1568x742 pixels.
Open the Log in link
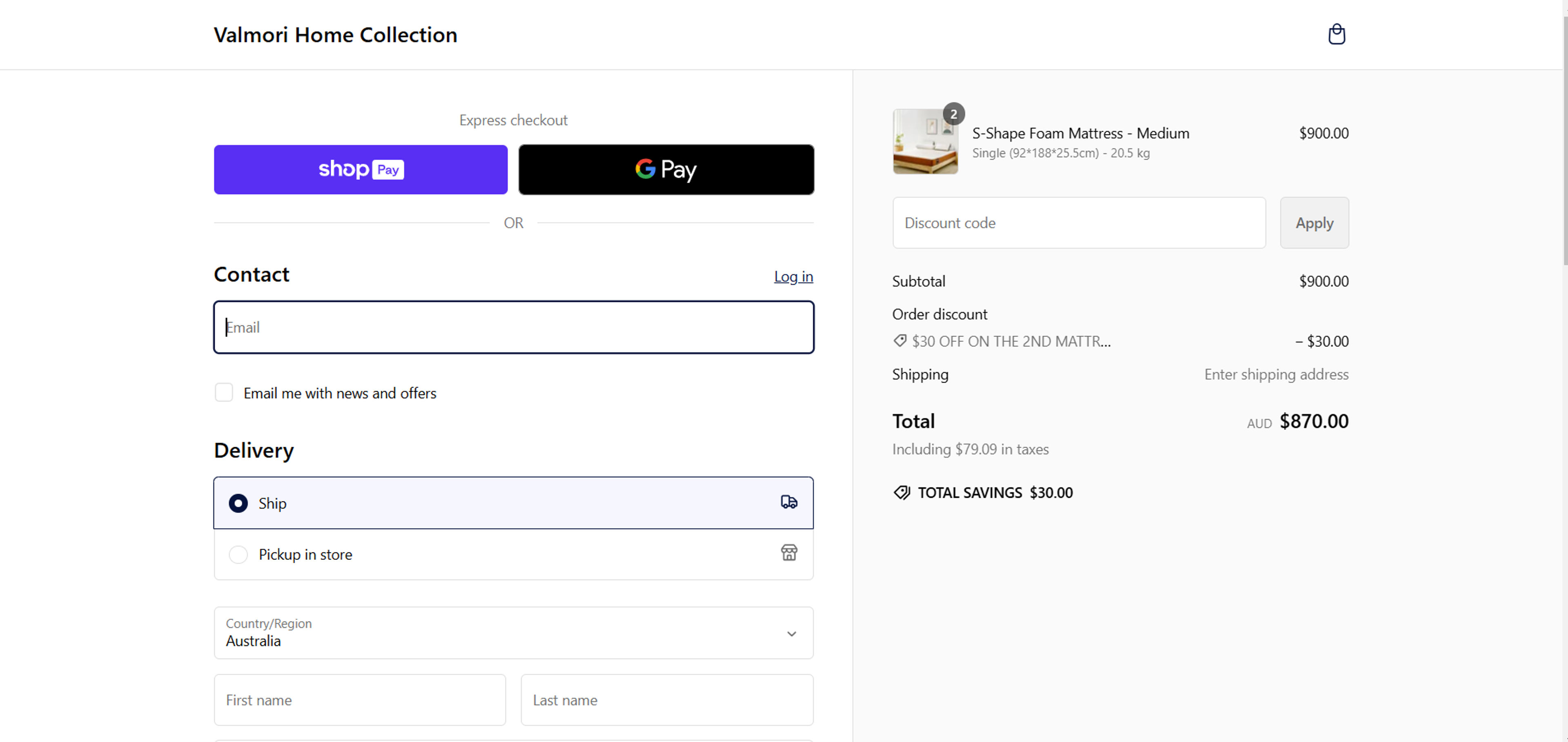pos(793,276)
